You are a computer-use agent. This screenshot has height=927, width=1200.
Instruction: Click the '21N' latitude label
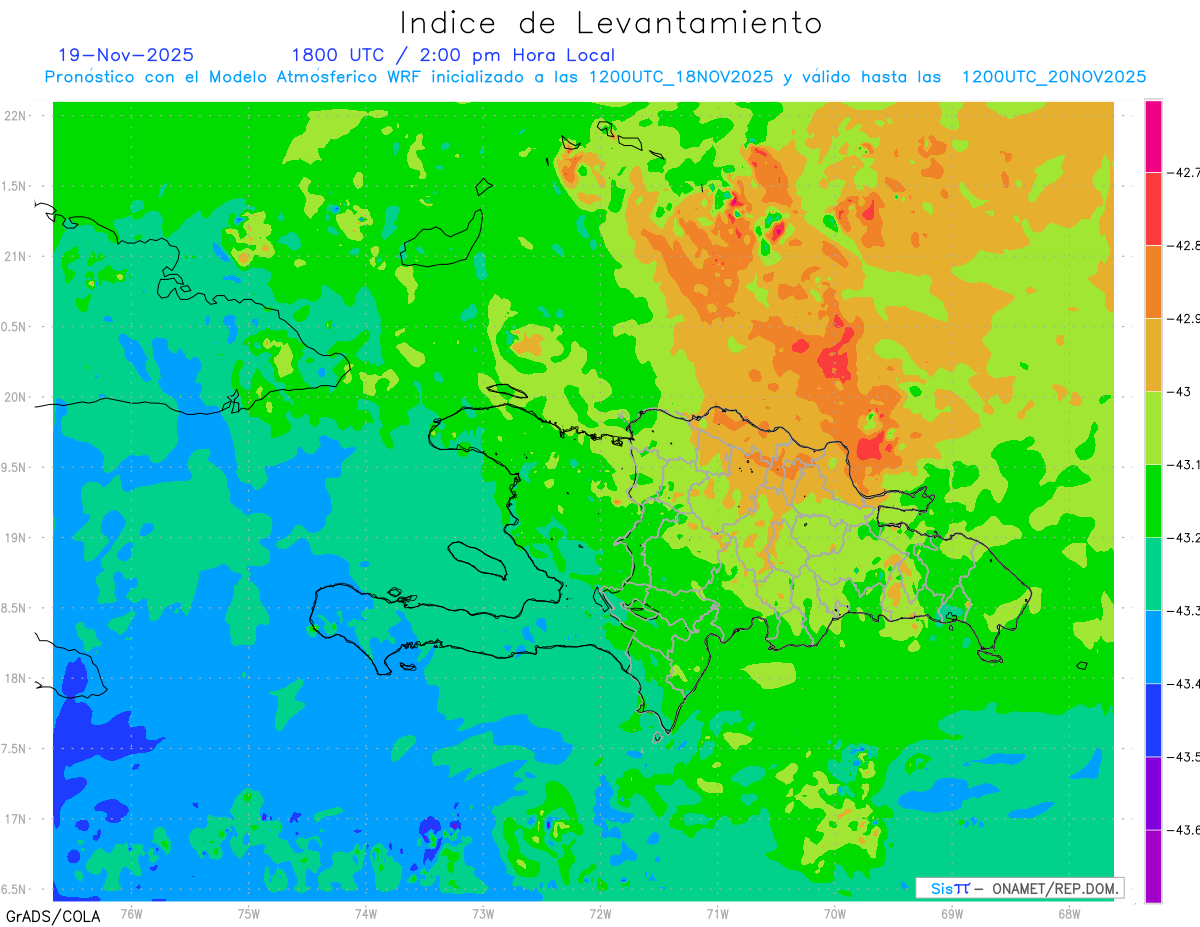17,257
